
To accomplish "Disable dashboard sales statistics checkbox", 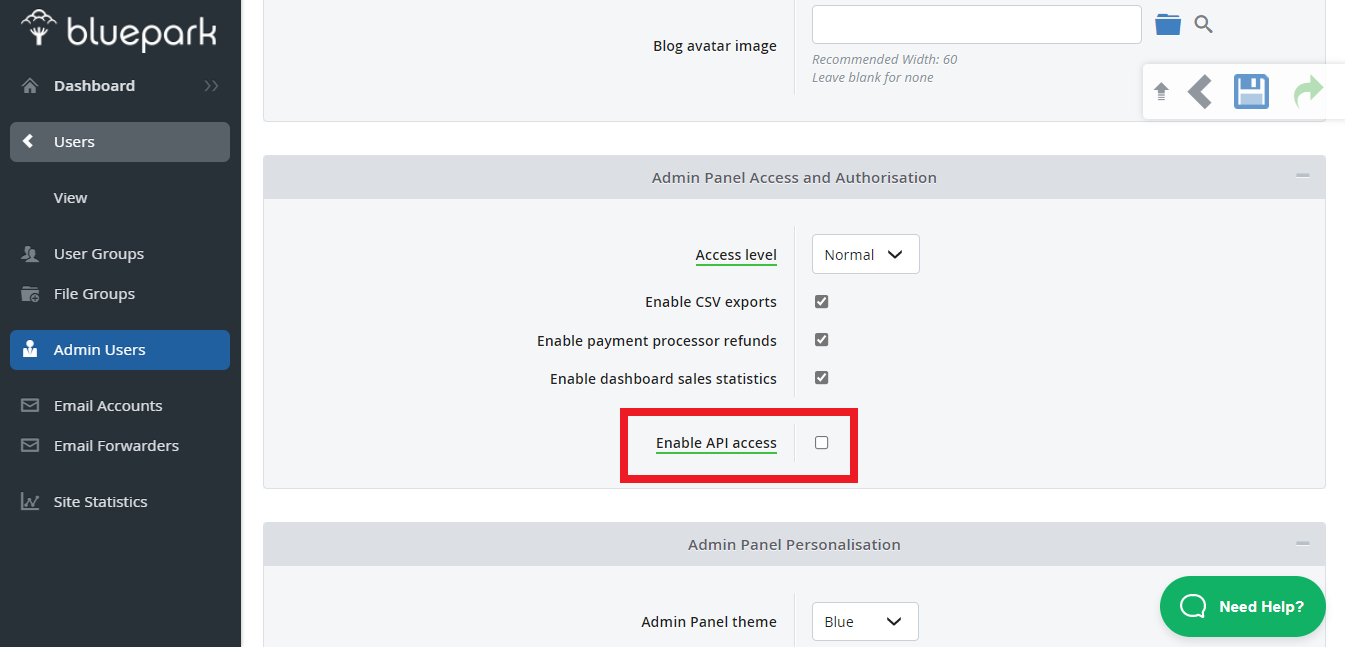I will point(821,378).
